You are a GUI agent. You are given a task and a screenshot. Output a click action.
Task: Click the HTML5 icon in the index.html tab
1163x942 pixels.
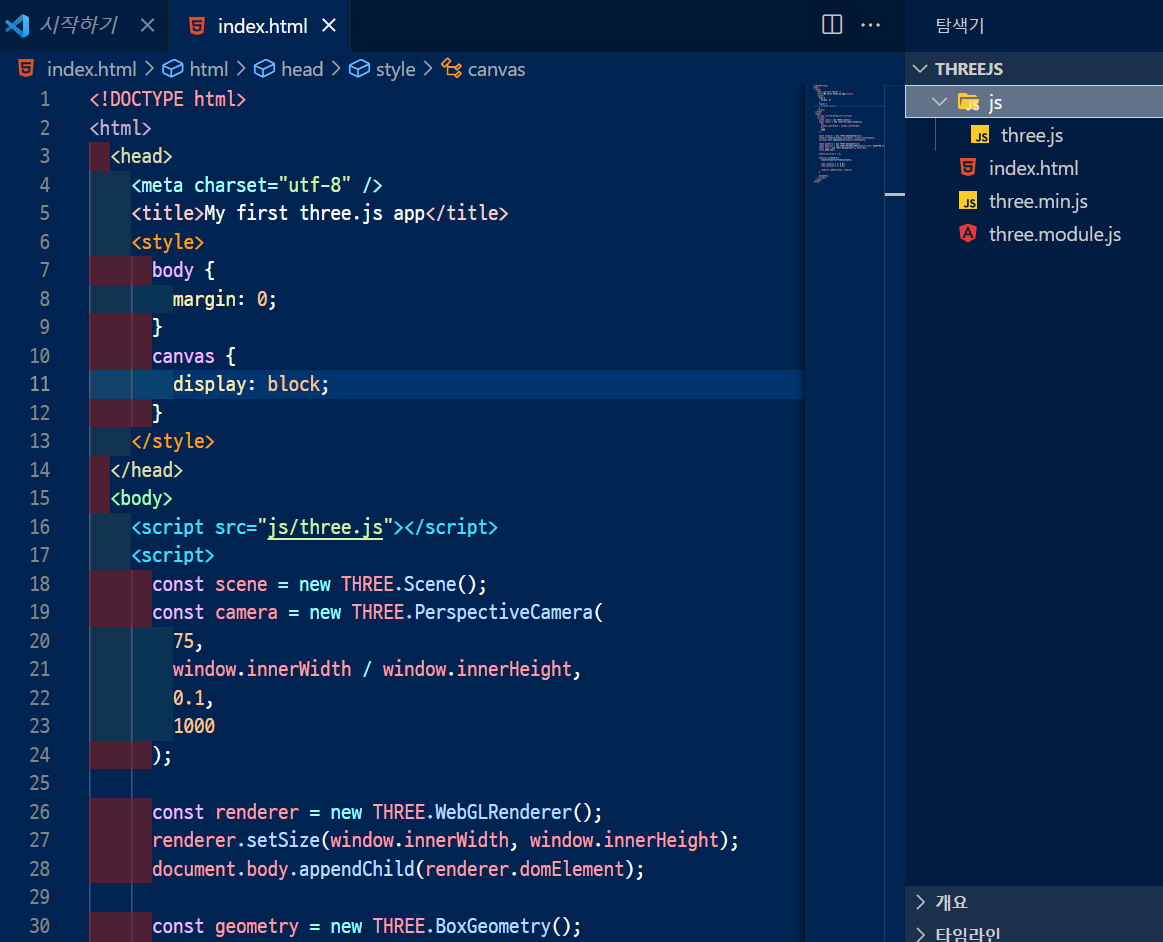197,26
